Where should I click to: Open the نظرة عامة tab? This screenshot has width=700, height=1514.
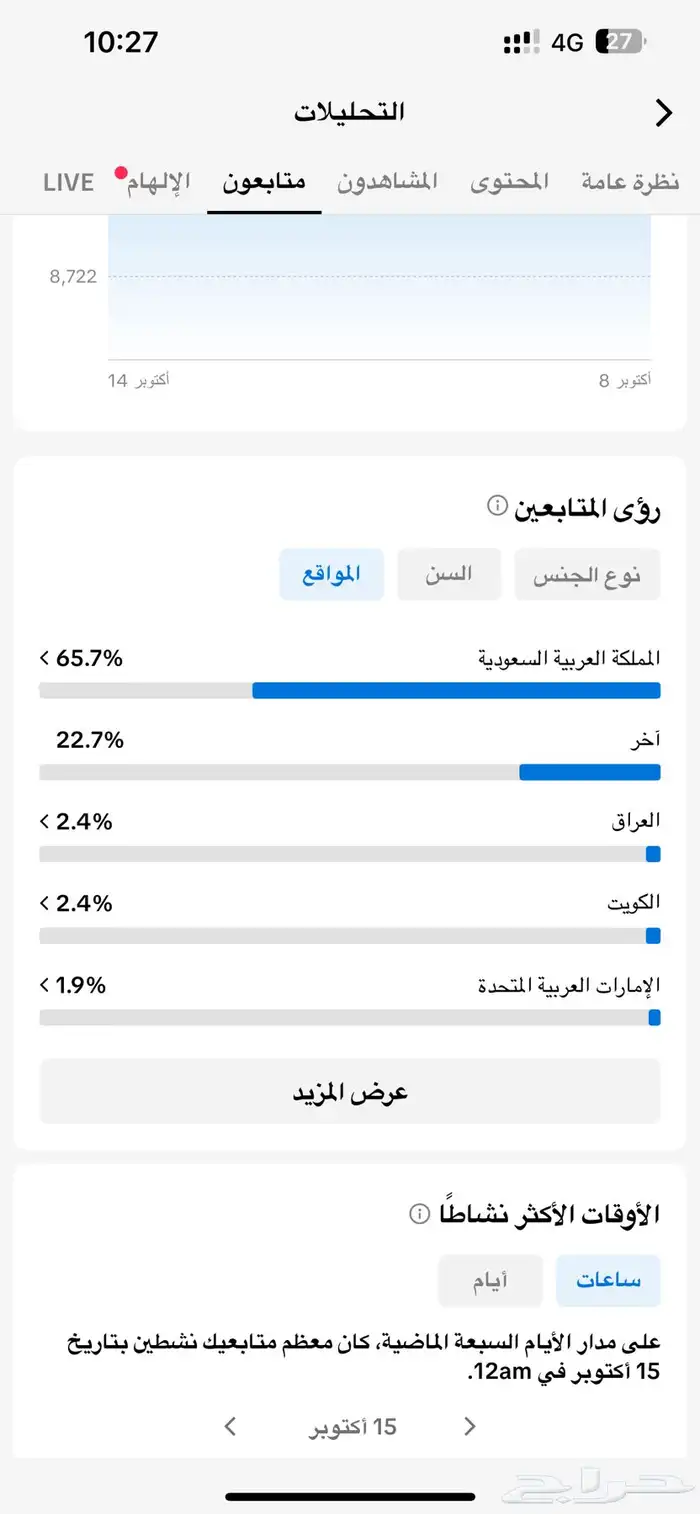tap(630, 182)
